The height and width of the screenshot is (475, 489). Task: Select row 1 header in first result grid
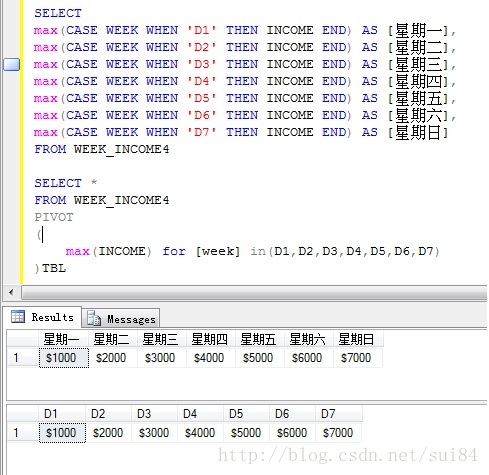pyautogui.click(x=23, y=358)
